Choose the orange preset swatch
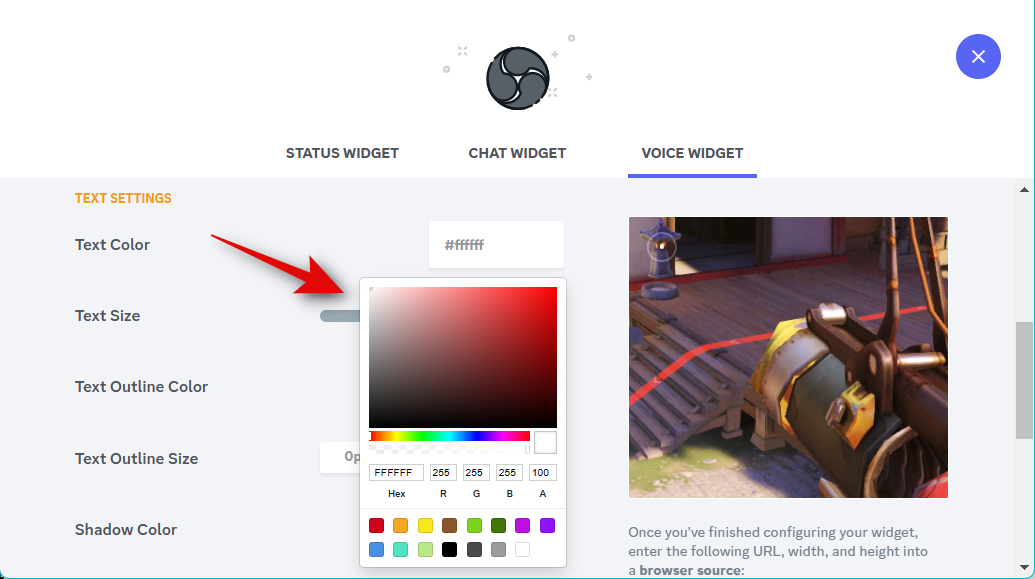This screenshot has width=1035, height=579. [401, 526]
